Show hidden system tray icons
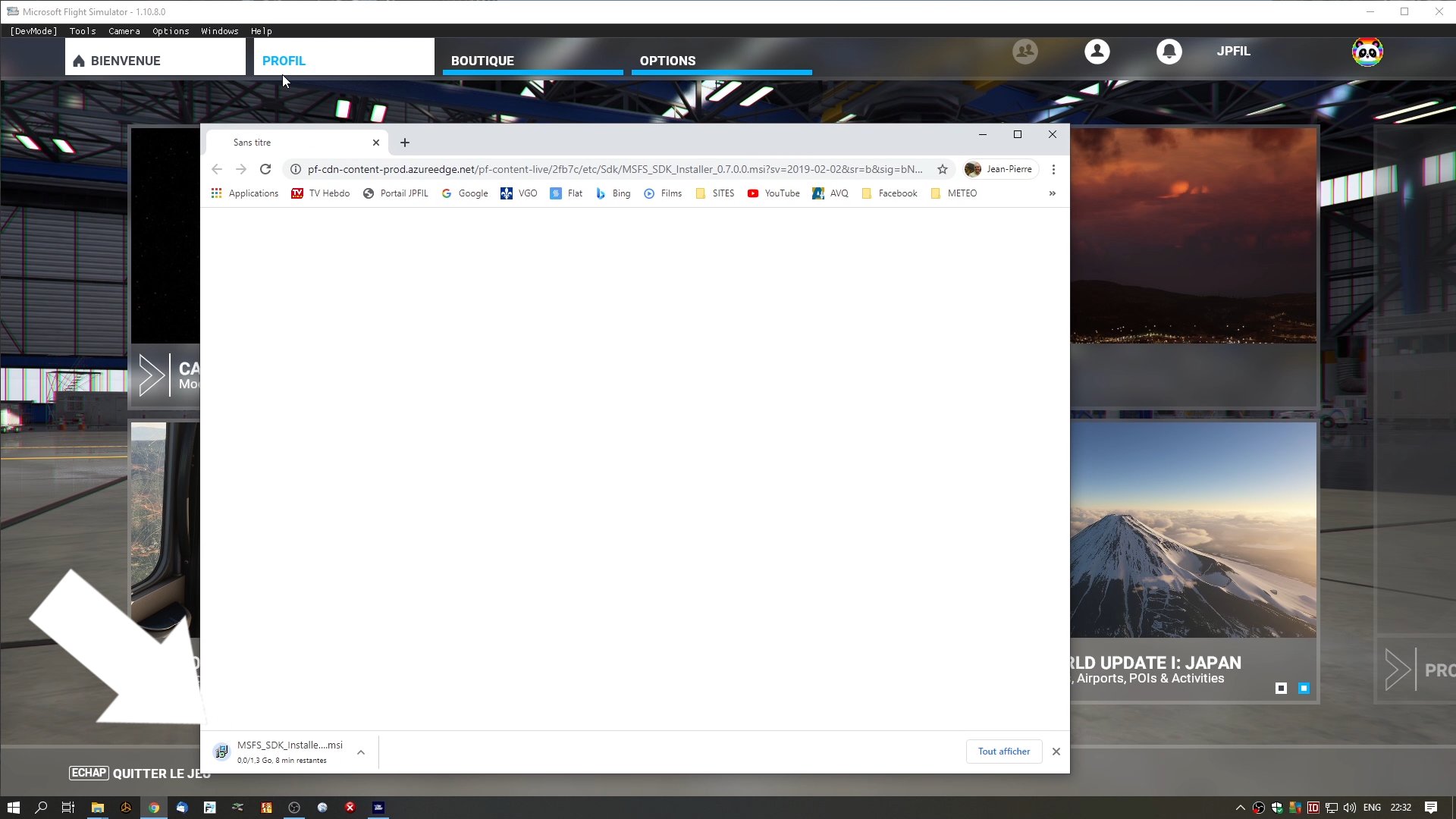Image resolution: width=1456 pixels, height=819 pixels. click(x=1240, y=808)
